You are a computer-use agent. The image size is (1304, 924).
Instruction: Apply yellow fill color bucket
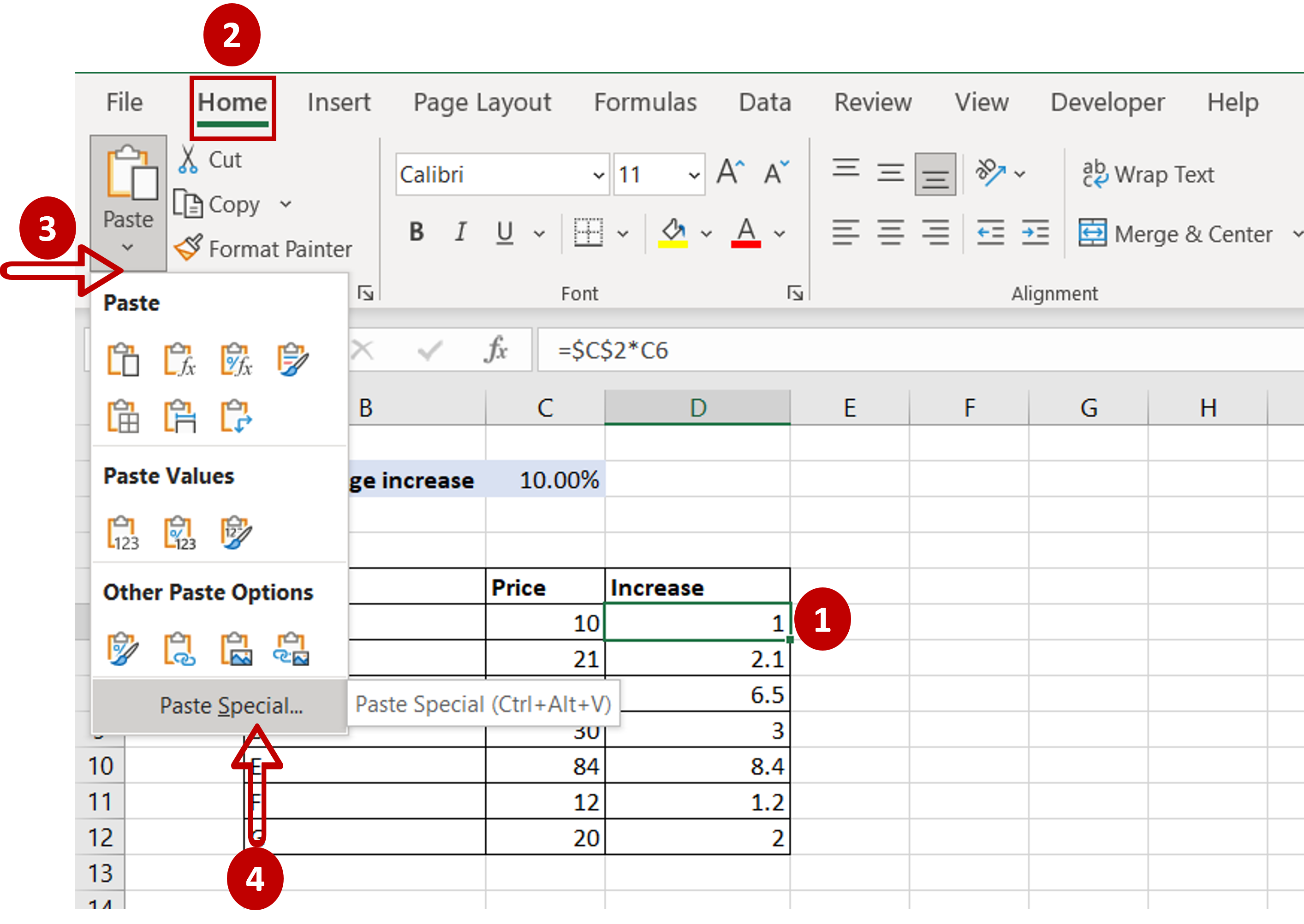(673, 233)
